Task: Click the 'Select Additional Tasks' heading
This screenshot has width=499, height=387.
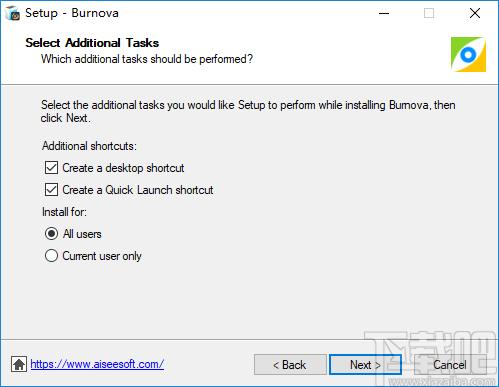Action: [92, 43]
